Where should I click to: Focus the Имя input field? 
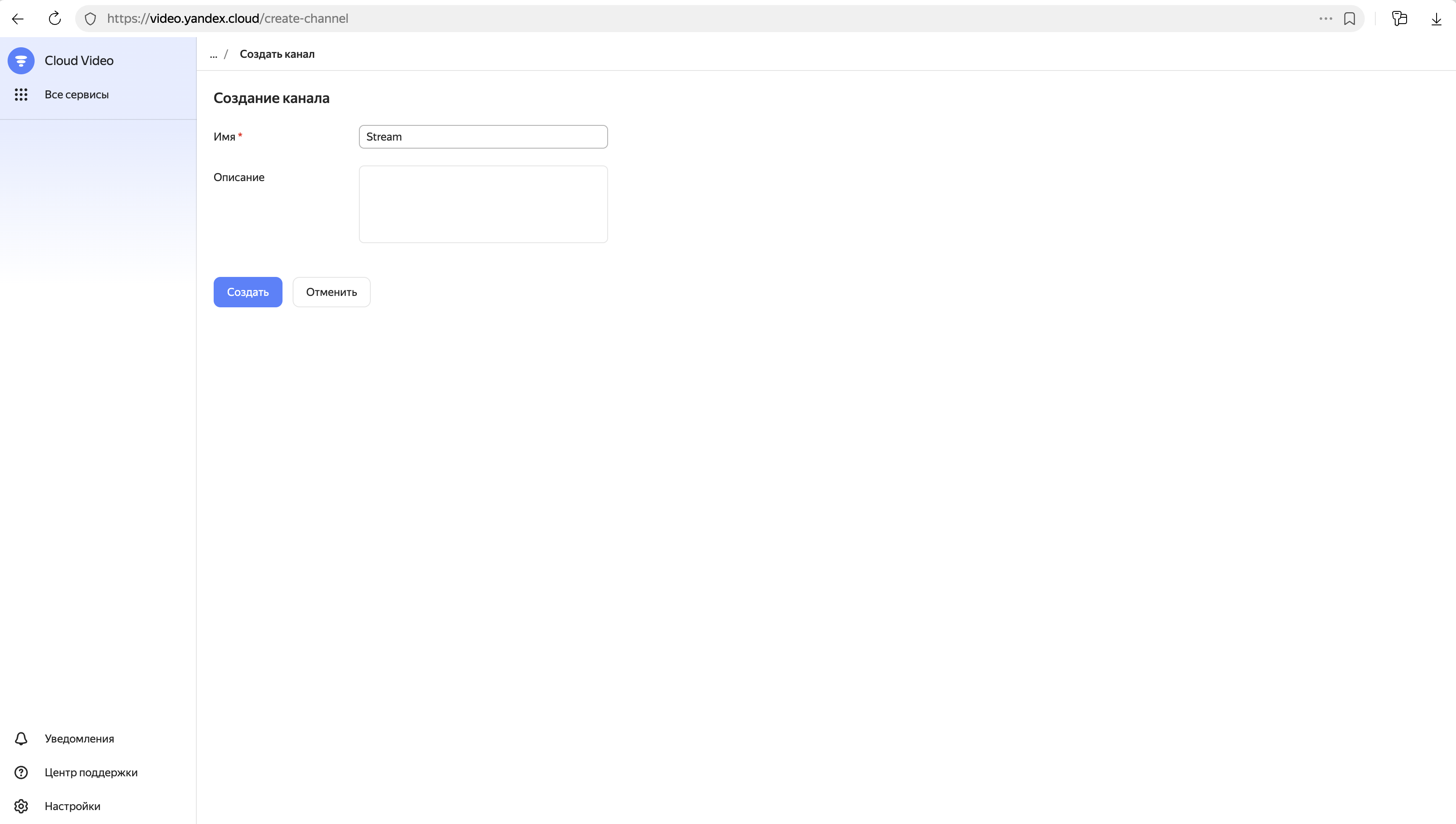483,137
